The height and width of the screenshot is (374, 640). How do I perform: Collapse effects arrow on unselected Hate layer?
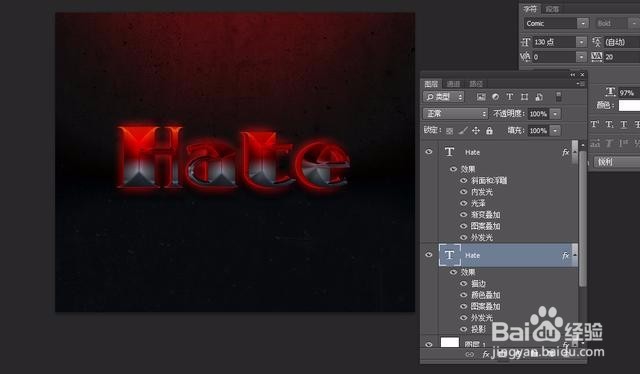point(575,152)
